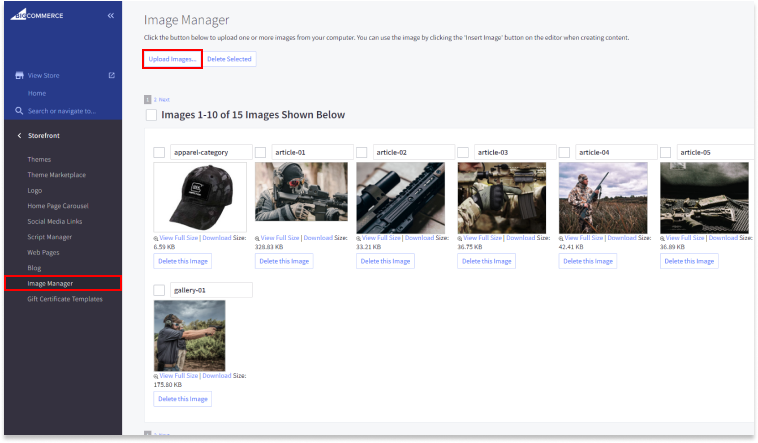Image resolution: width=758 pixels, height=443 pixels.
Task: Open Theme Marketplace
Action: click(57, 175)
